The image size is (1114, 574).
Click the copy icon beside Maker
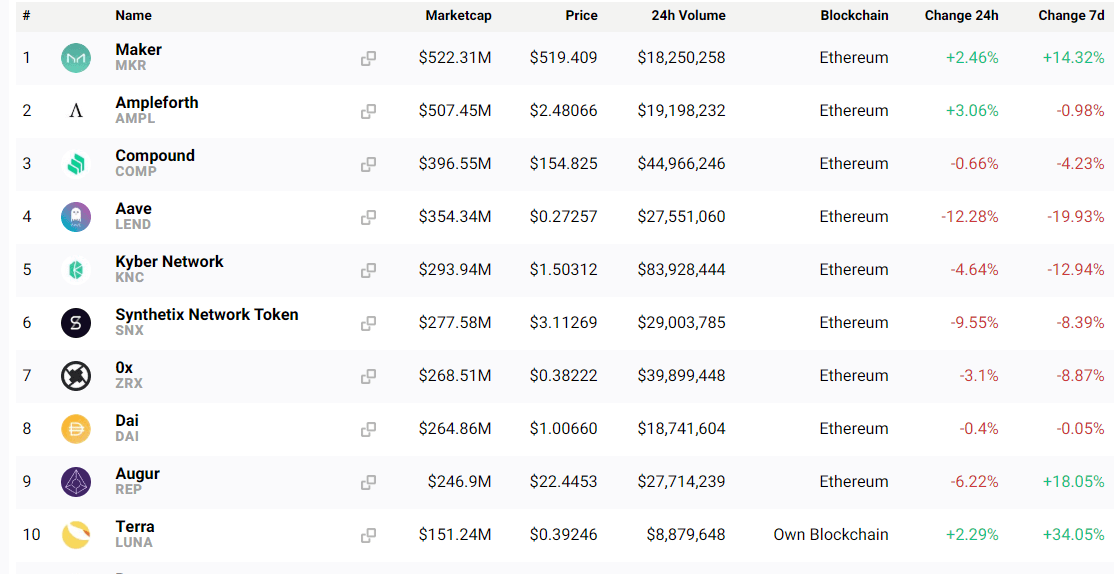click(368, 58)
